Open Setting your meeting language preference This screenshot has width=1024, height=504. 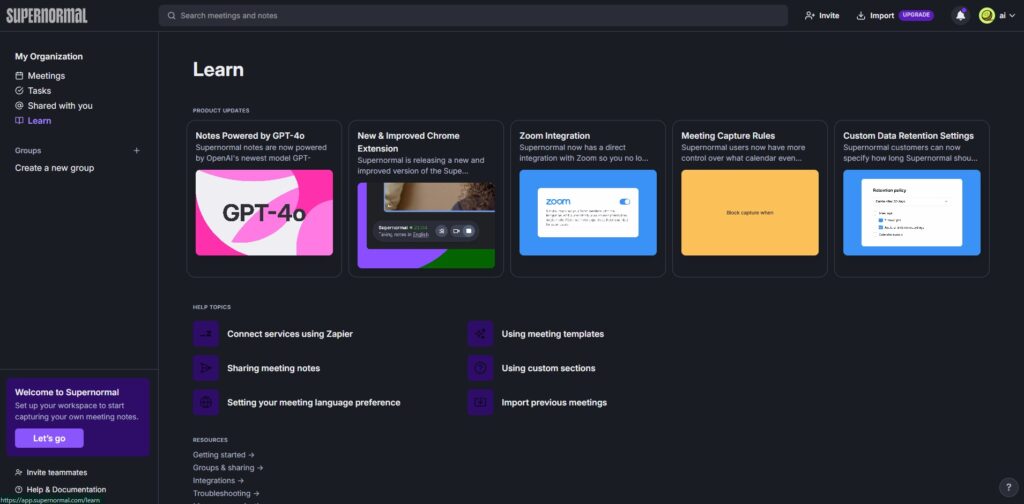(x=313, y=403)
